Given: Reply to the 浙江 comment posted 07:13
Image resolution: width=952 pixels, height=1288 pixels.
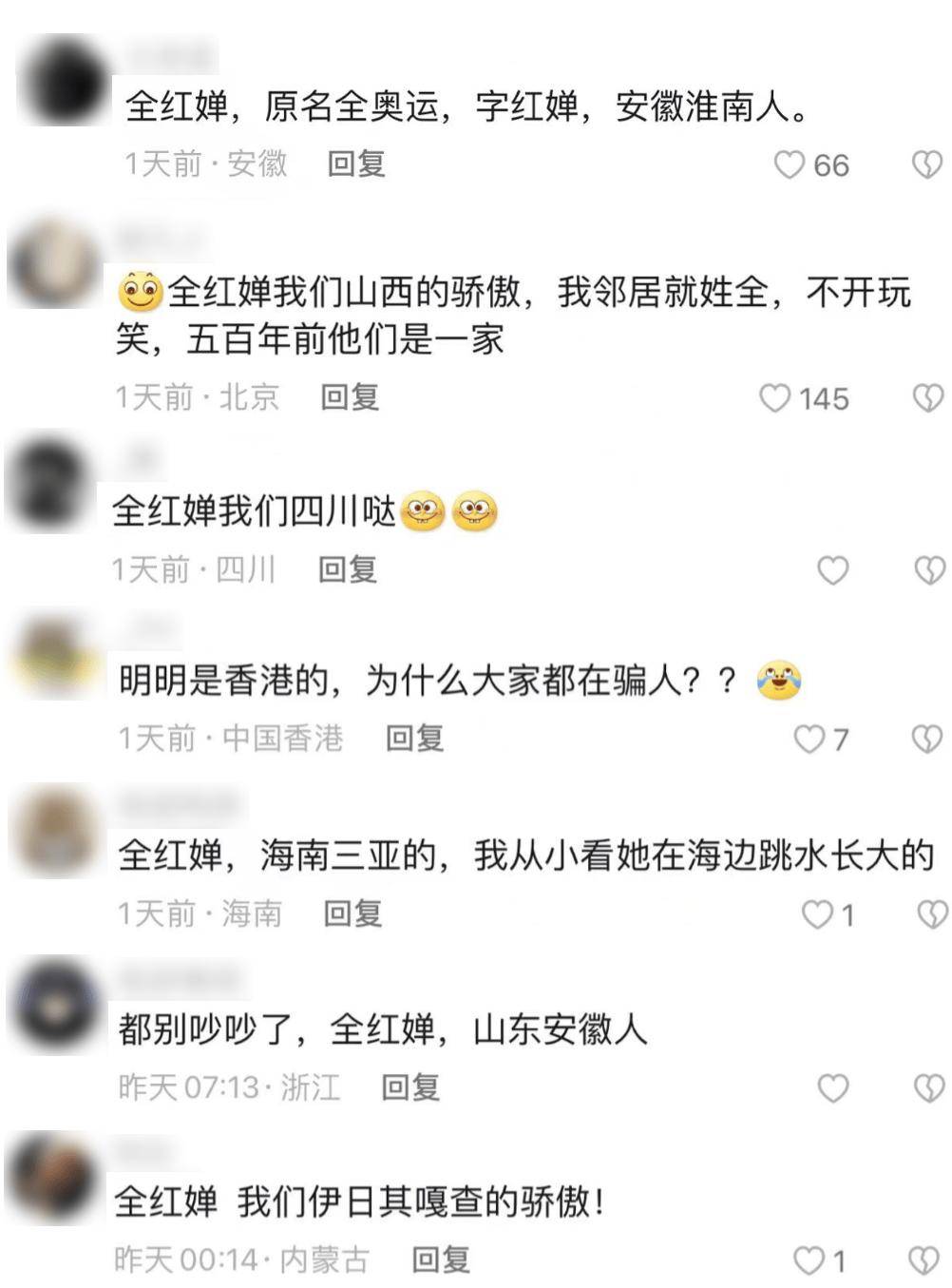Looking at the screenshot, I should tap(410, 1086).
